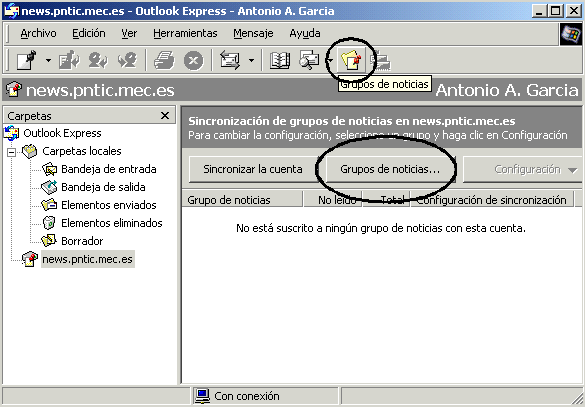585x407 pixels.
Task: Select the Carpetas locales folder
Action: click(x=82, y=151)
